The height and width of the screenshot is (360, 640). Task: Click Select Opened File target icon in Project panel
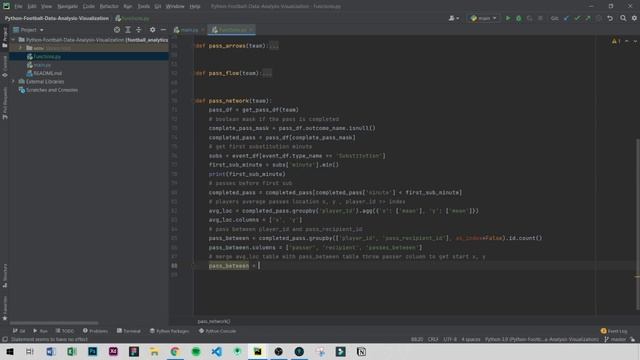[117, 30]
